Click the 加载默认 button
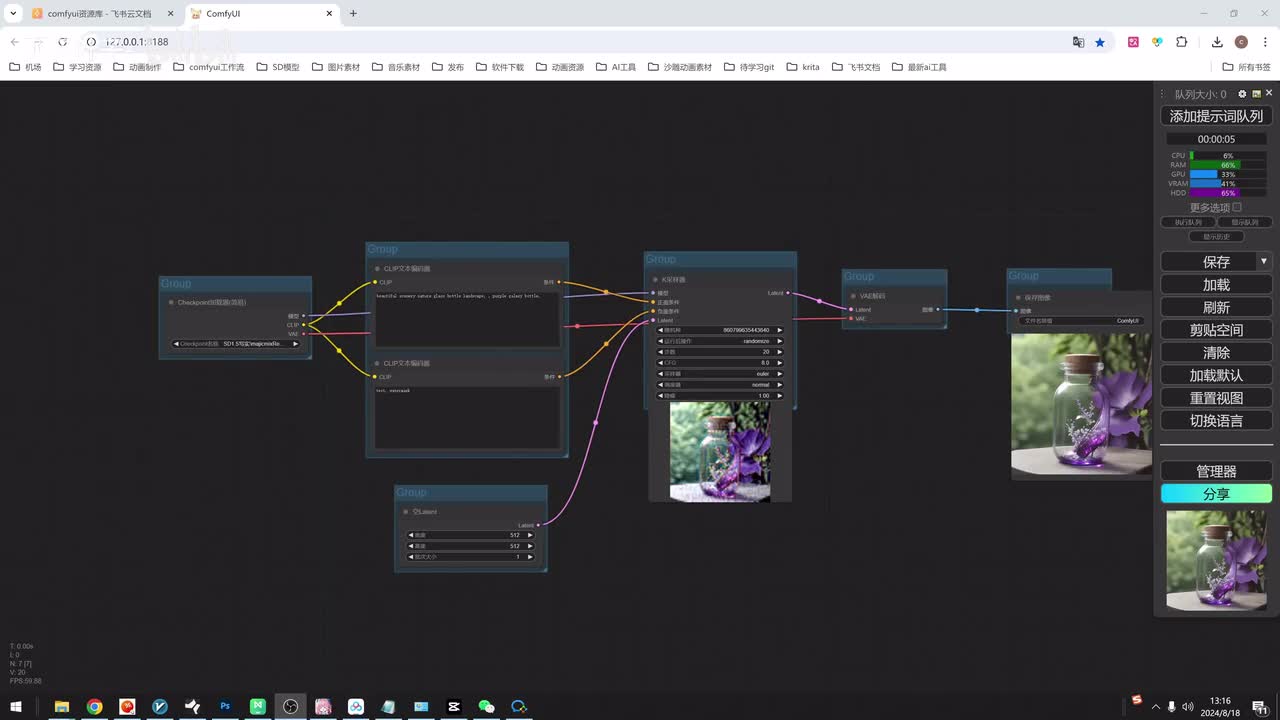 pyautogui.click(x=1216, y=375)
